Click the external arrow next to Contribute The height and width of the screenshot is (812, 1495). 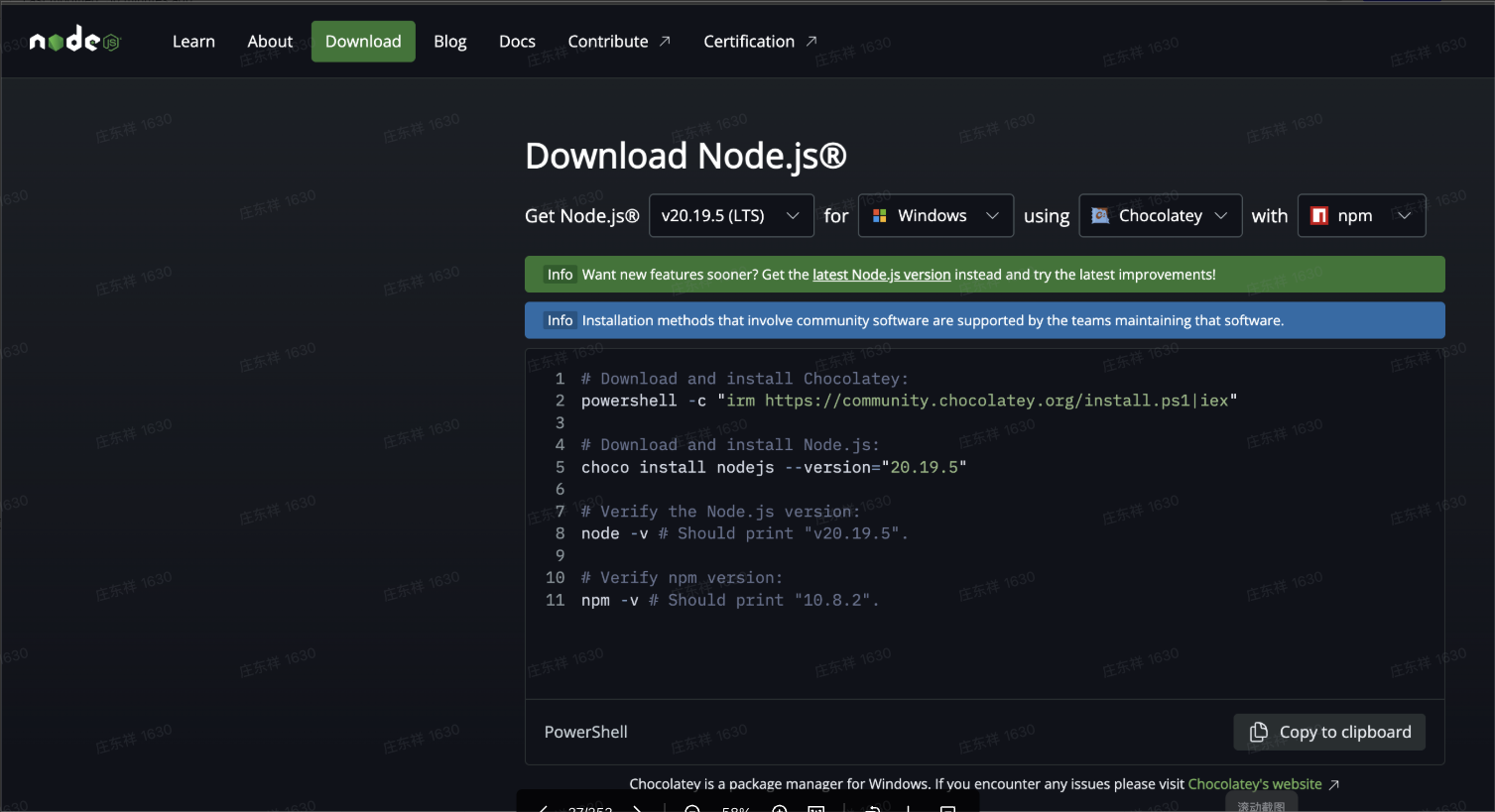tap(665, 41)
